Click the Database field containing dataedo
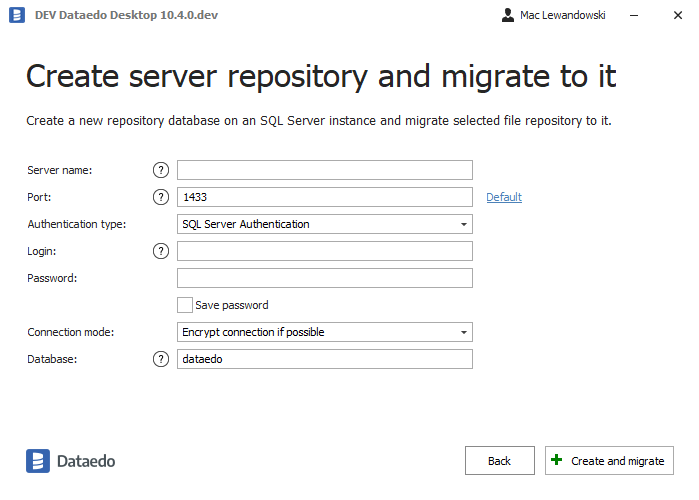This screenshot has width=699, height=500. pyautogui.click(x=324, y=359)
